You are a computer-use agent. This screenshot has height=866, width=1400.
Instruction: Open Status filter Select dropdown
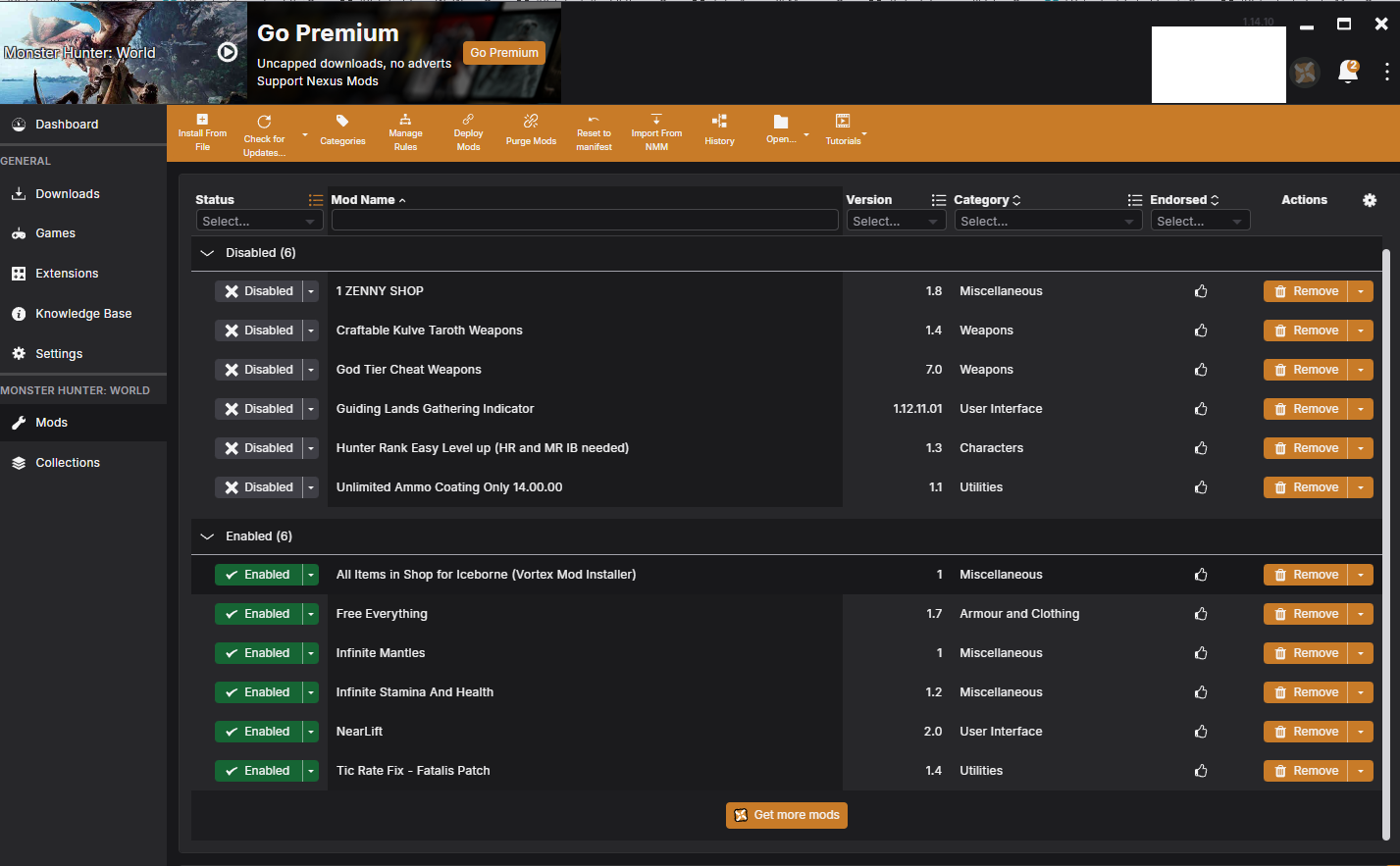260,222
